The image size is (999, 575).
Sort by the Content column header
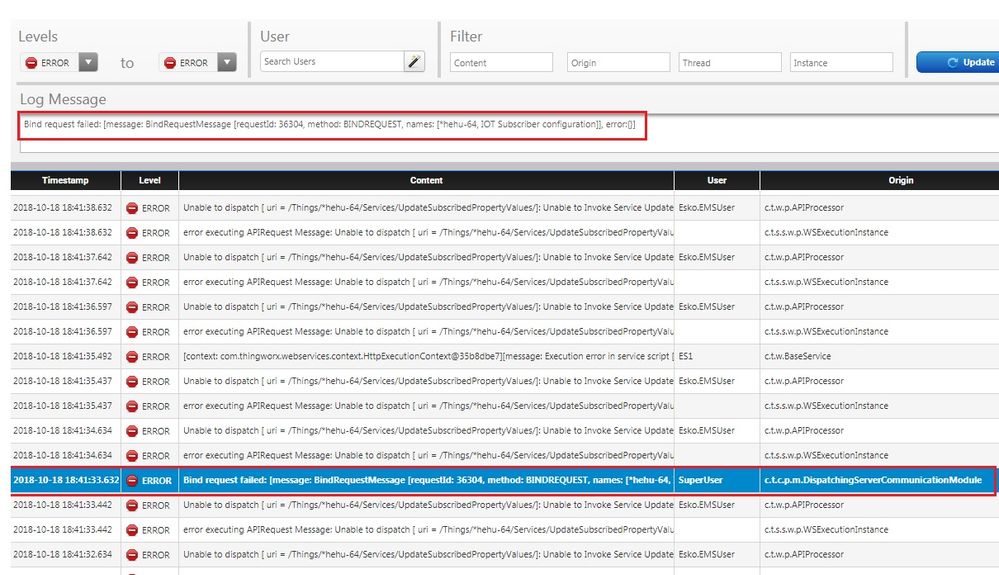pos(426,180)
